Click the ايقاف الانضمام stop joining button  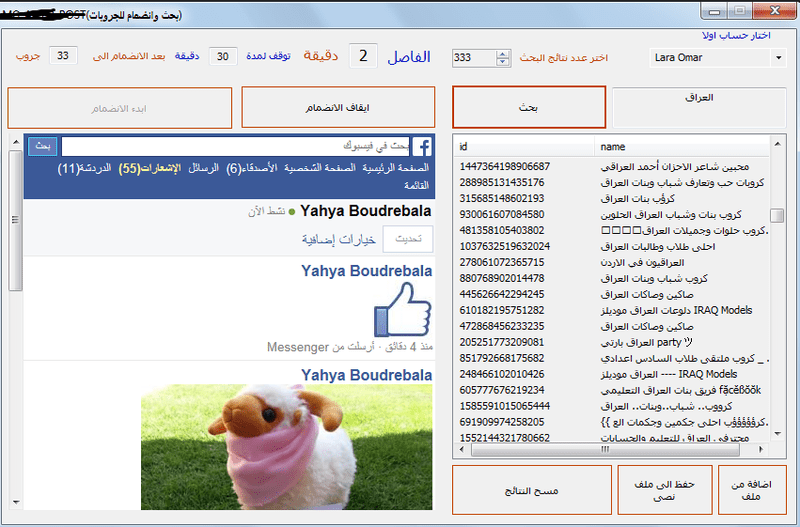tap(338, 107)
